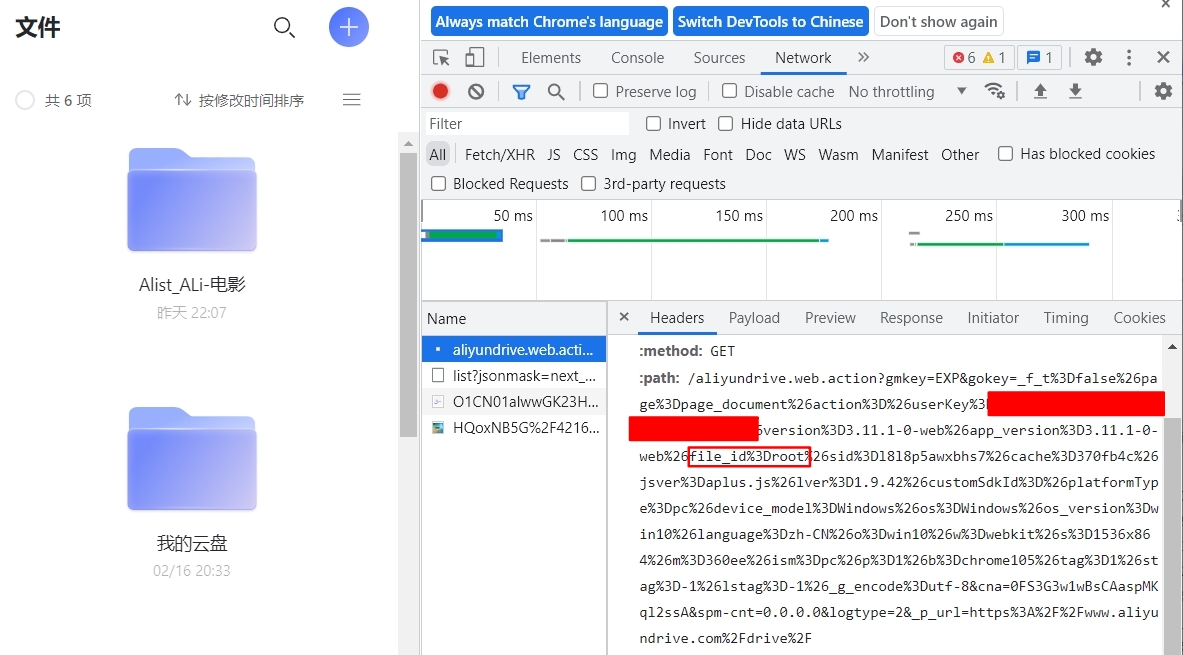Filter requests by Fetch/XHR

[x=499, y=154]
